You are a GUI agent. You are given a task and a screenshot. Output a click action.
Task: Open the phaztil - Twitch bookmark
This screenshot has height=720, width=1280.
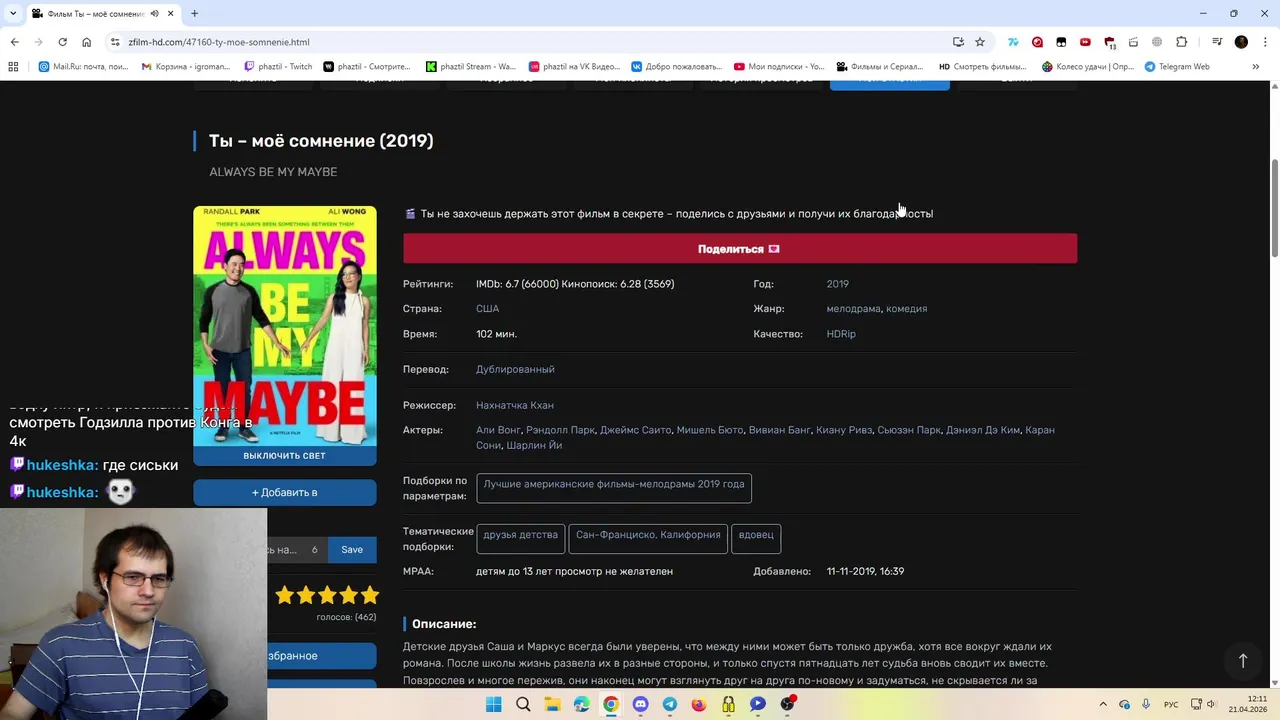click(278, 67)
